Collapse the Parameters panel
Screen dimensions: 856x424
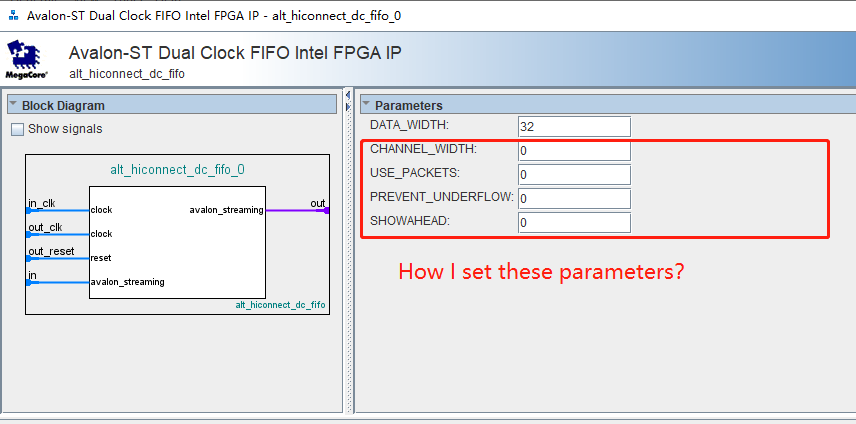pos(366,104)
